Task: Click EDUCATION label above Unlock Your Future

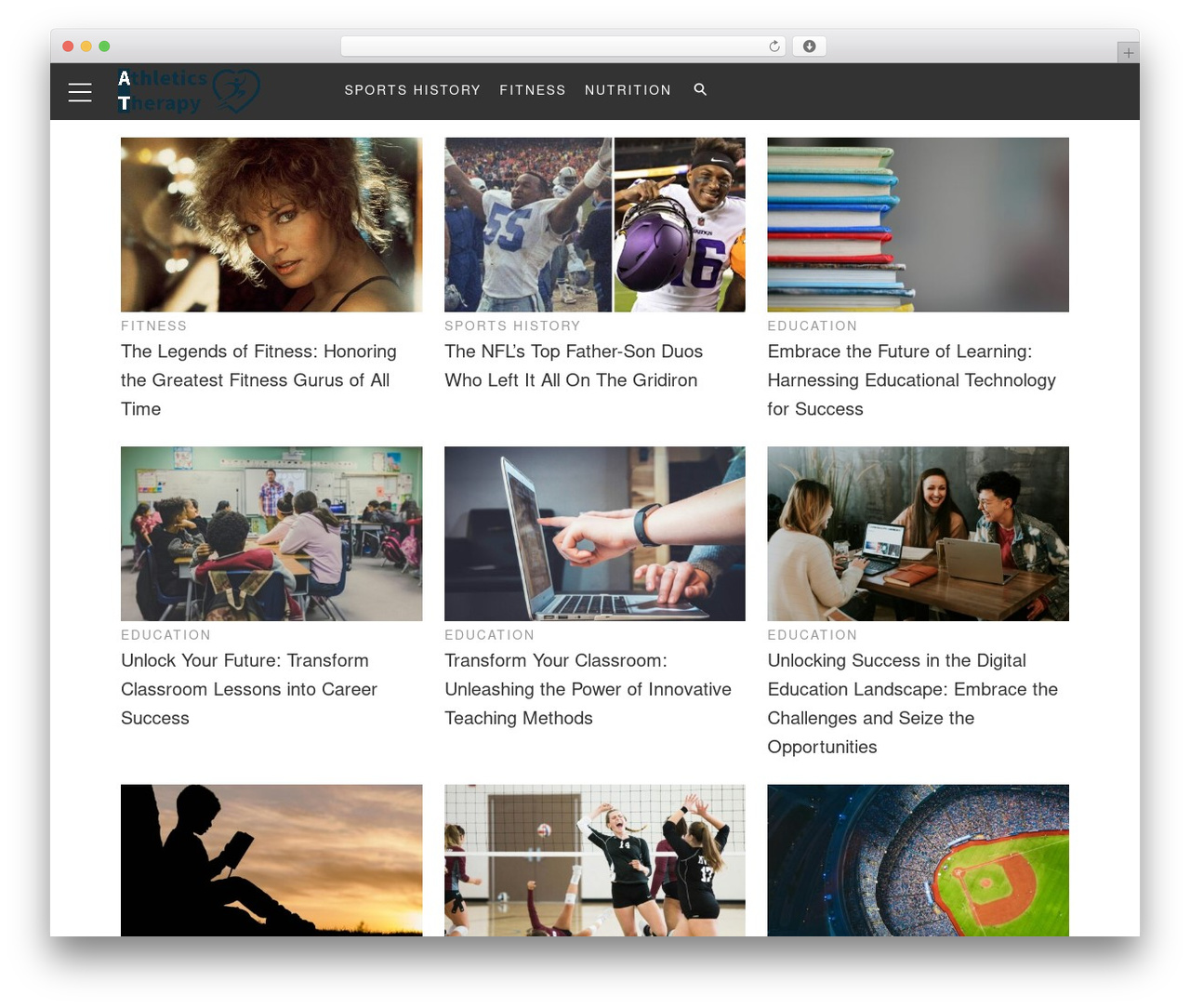Action: pos(165,634)
